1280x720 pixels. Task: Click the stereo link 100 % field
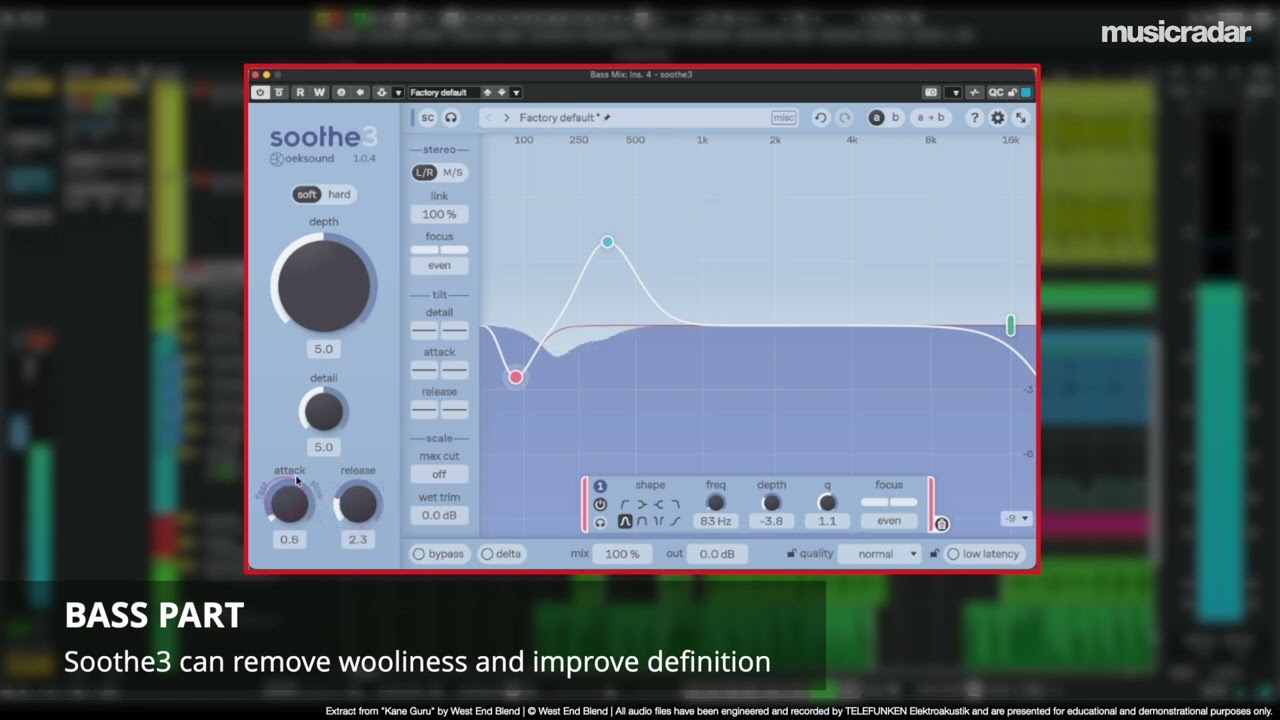[439, 214]
